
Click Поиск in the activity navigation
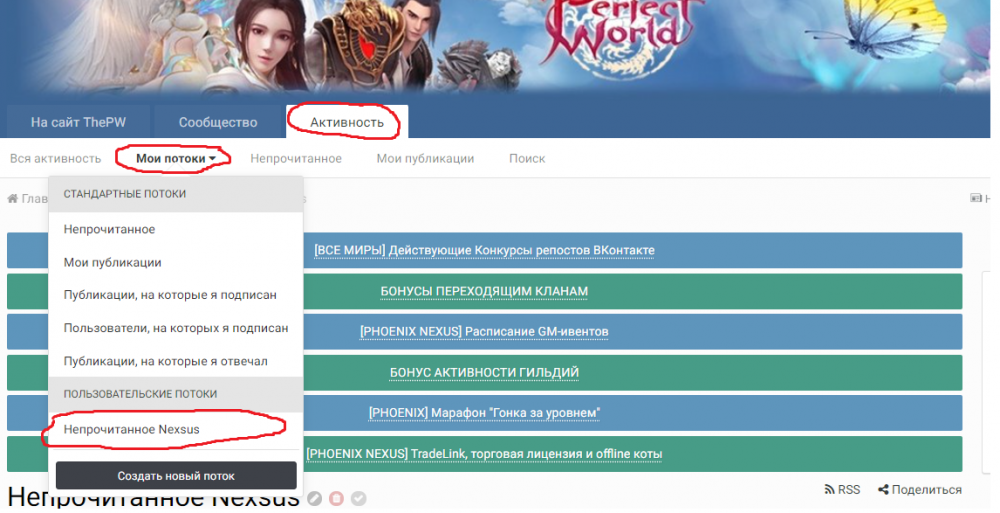(527, 158)
